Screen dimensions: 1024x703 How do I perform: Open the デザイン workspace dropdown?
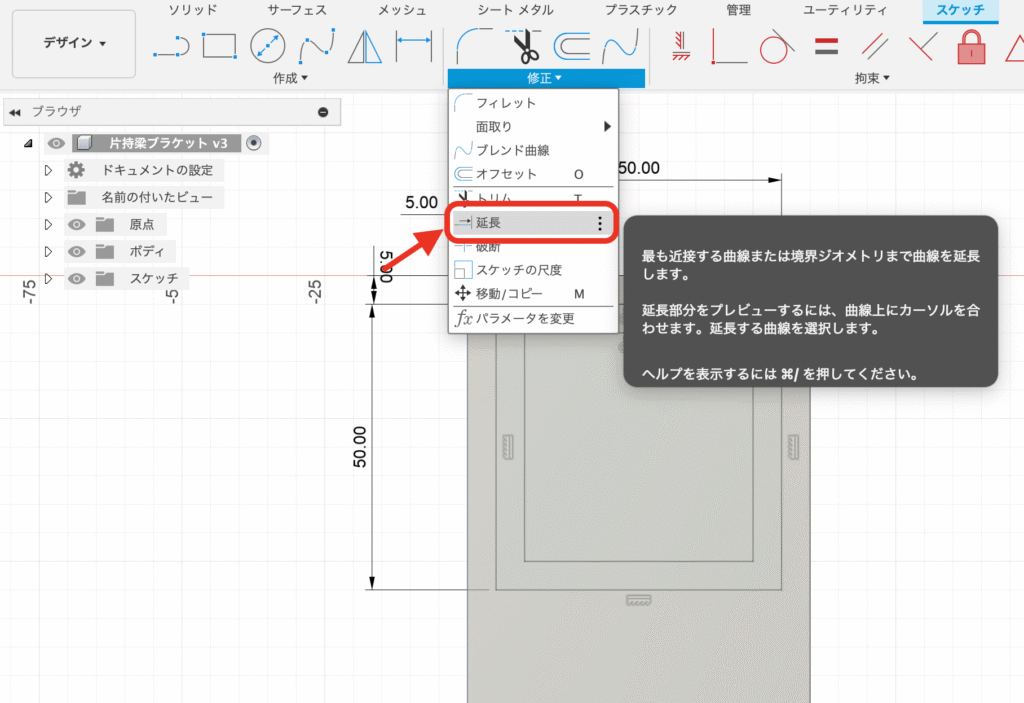74,43
